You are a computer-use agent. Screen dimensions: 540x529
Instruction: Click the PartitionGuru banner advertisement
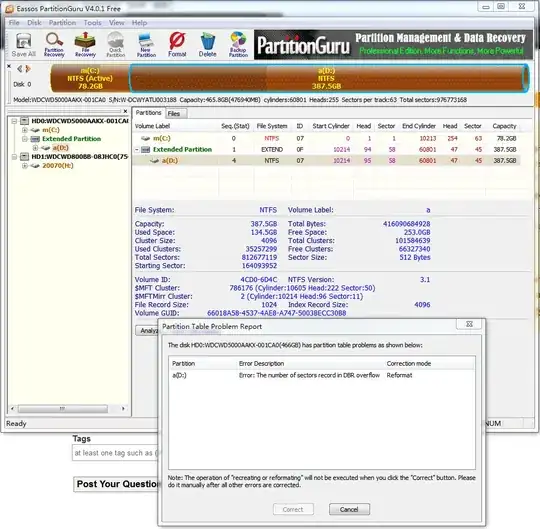(393, 45)
